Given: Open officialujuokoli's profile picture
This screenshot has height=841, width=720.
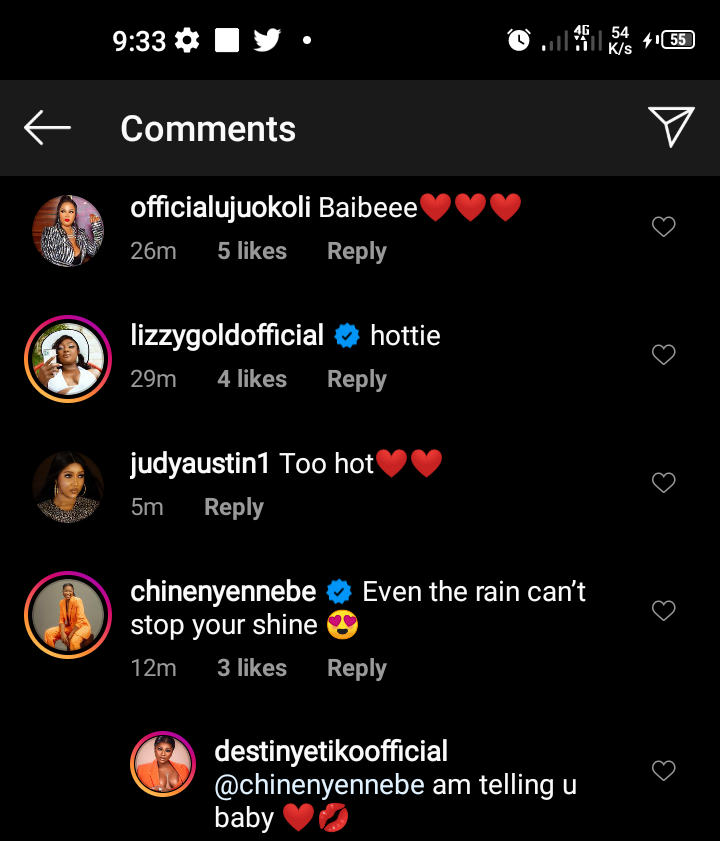Looking at the screenshot, I should click(x=68, y=231).
